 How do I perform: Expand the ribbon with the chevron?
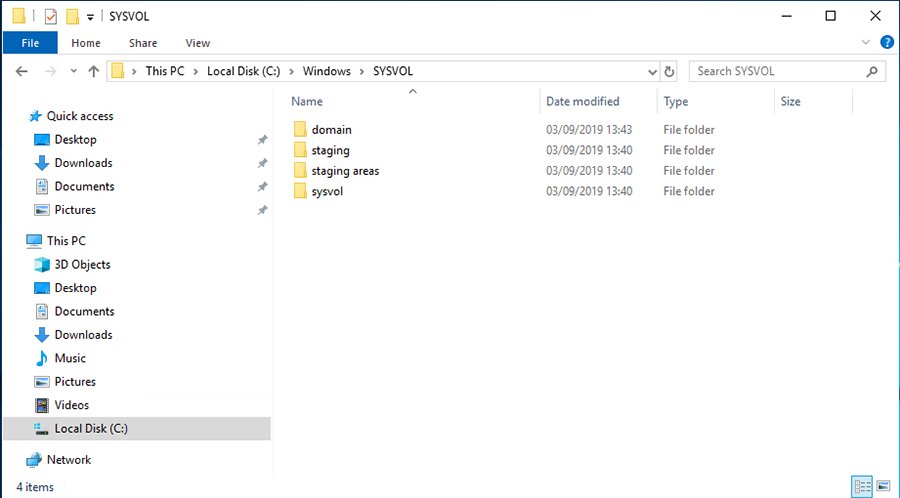(866, 43)
